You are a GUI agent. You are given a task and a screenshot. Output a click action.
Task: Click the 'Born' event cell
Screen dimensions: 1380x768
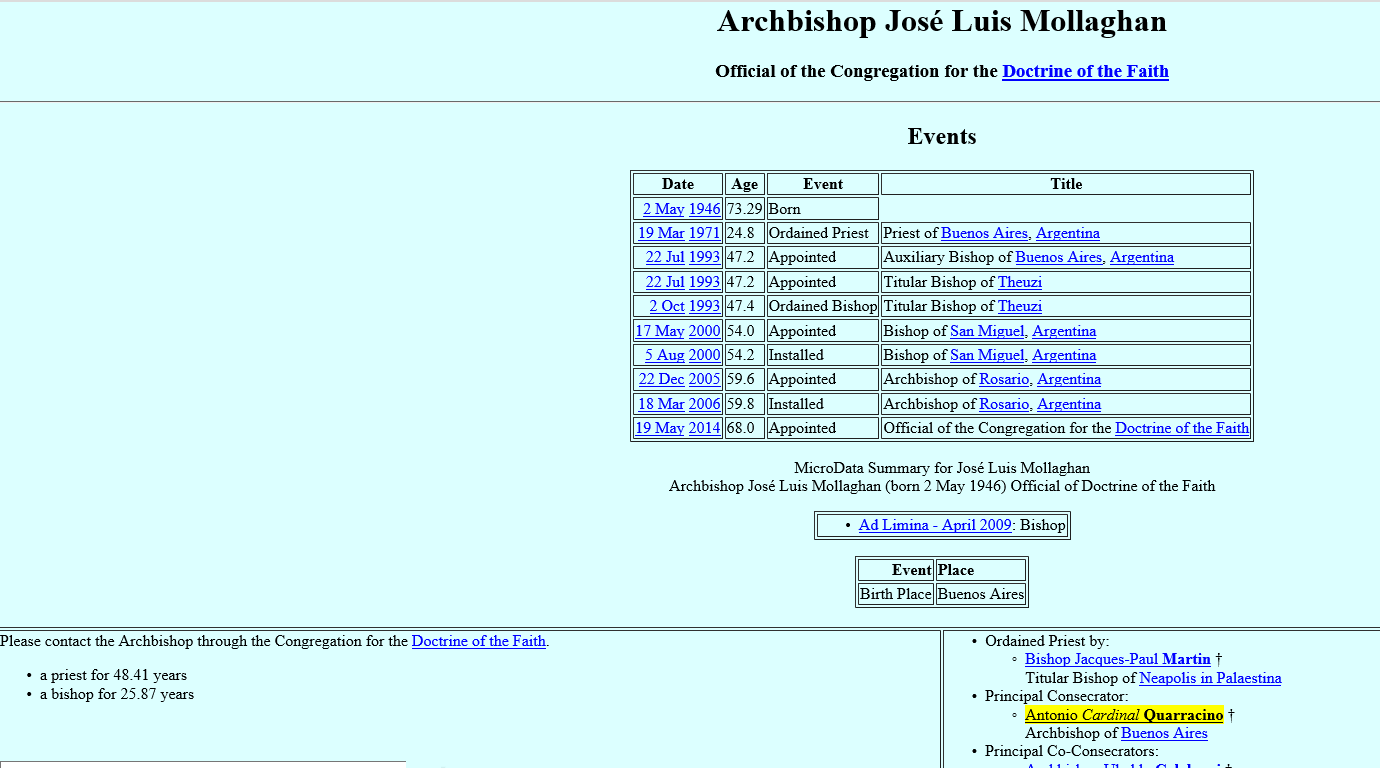(823, 209)
